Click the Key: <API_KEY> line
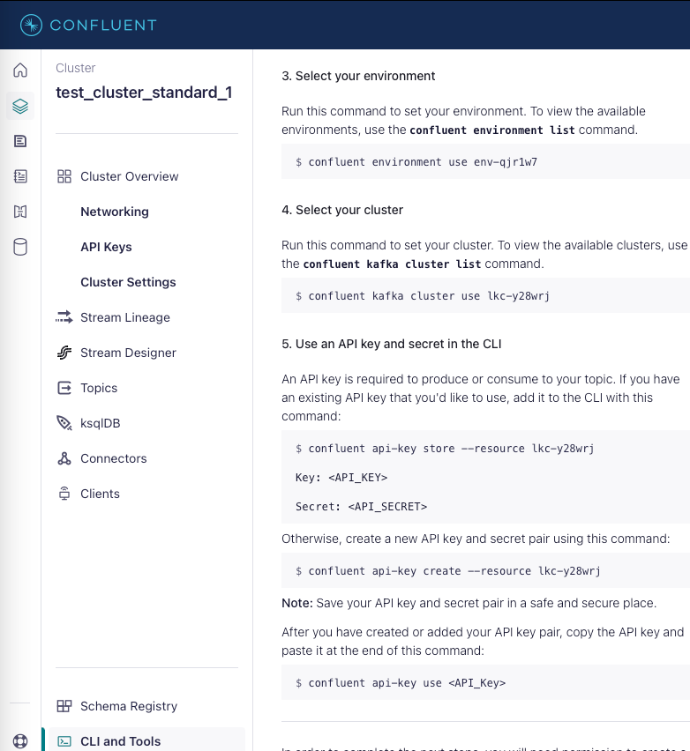690x751 pixels. [341, 478]
